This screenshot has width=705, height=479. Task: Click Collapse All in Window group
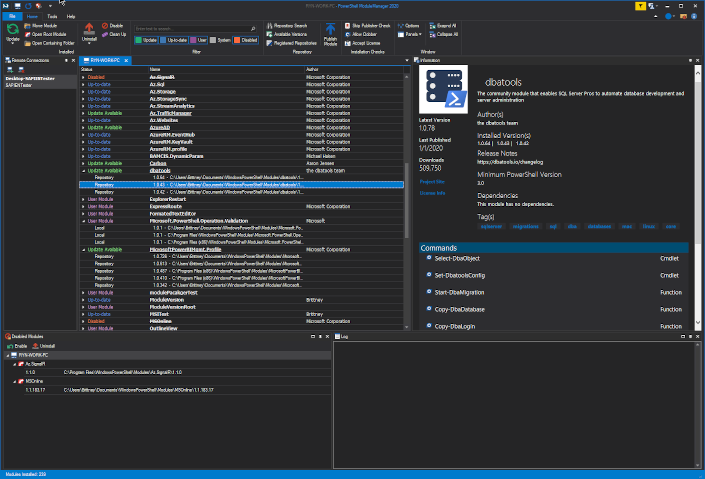443,34
